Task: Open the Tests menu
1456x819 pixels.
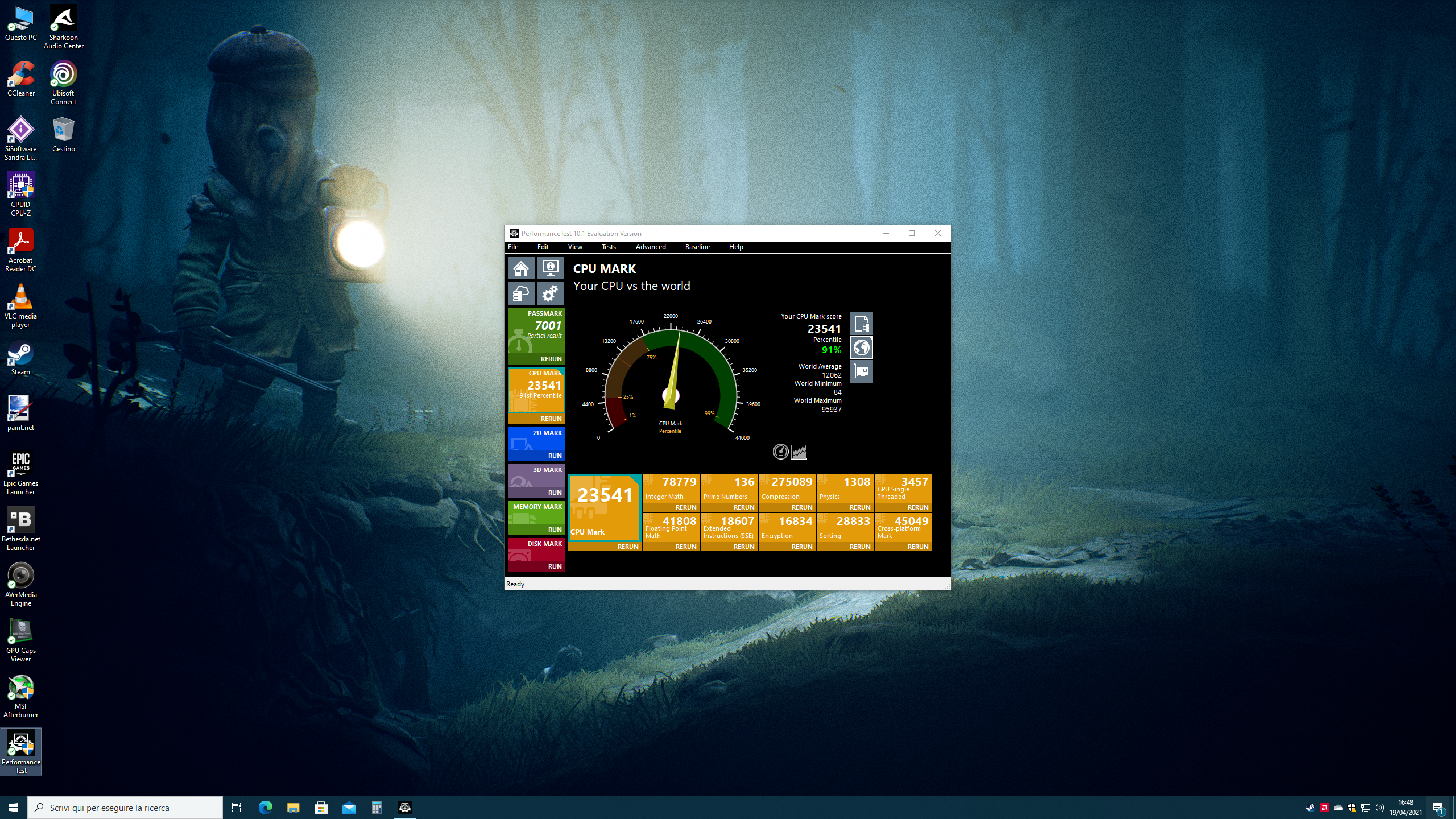Action: [x=609, y=247]
